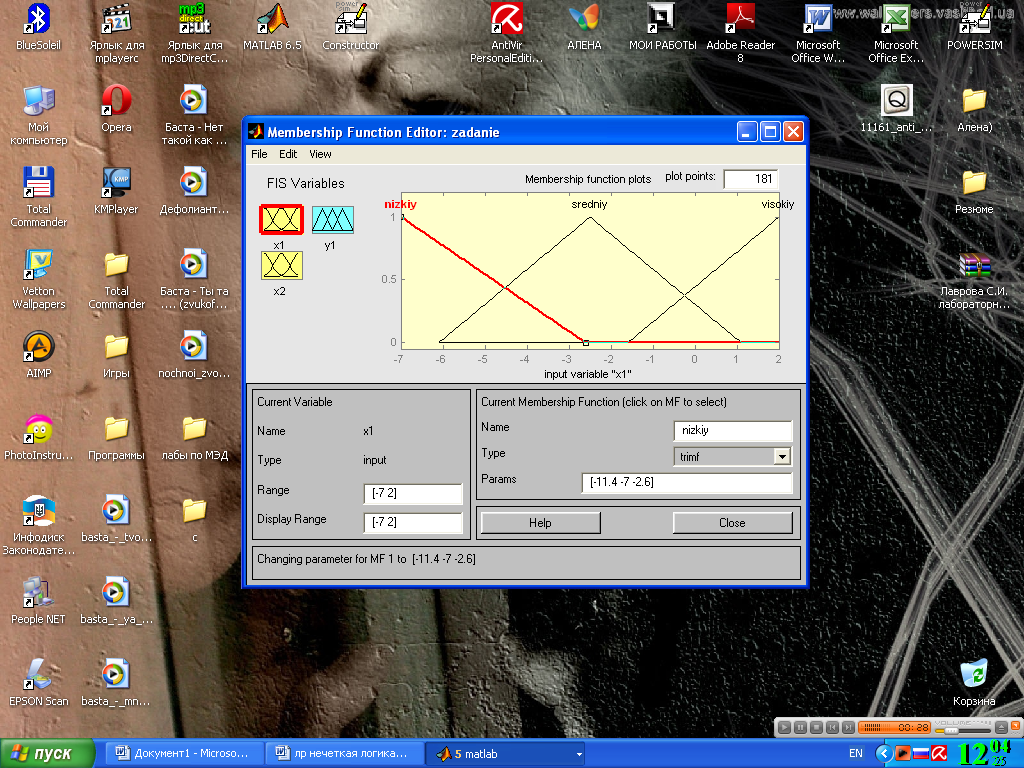This screenshot has height=768, width=1024.
Task: Click the Params field with [-11.4 -7 -2.6]
Action: tap(686, 483)
